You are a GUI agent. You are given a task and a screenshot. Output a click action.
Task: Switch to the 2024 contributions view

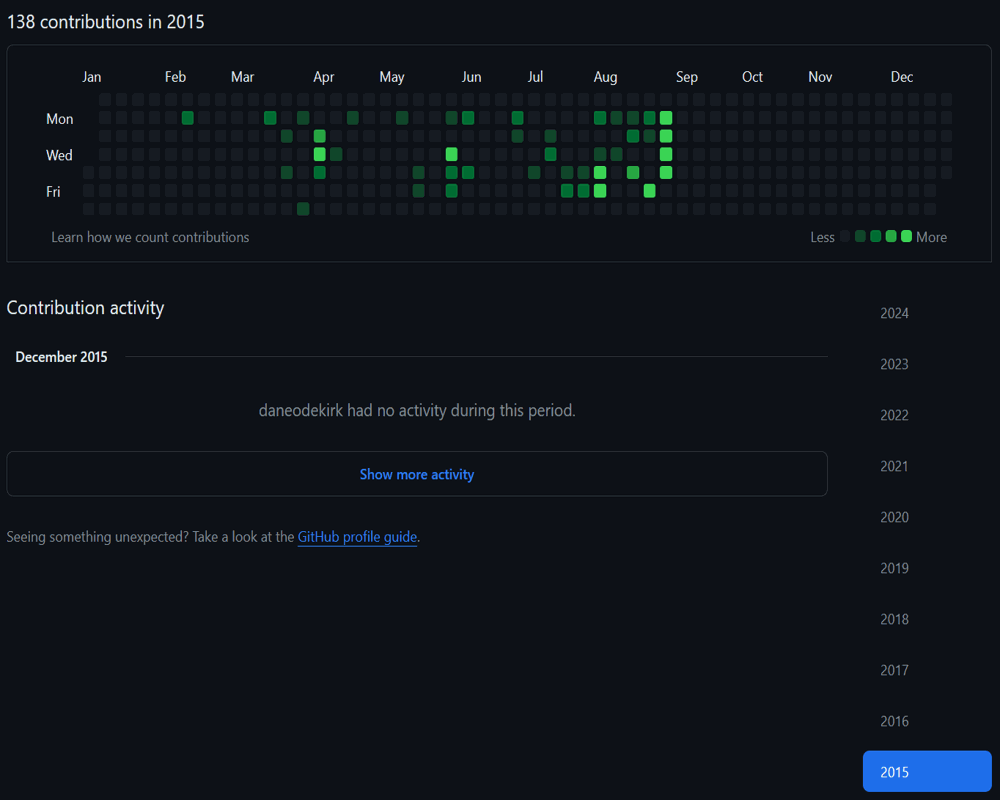pos(894,313)
